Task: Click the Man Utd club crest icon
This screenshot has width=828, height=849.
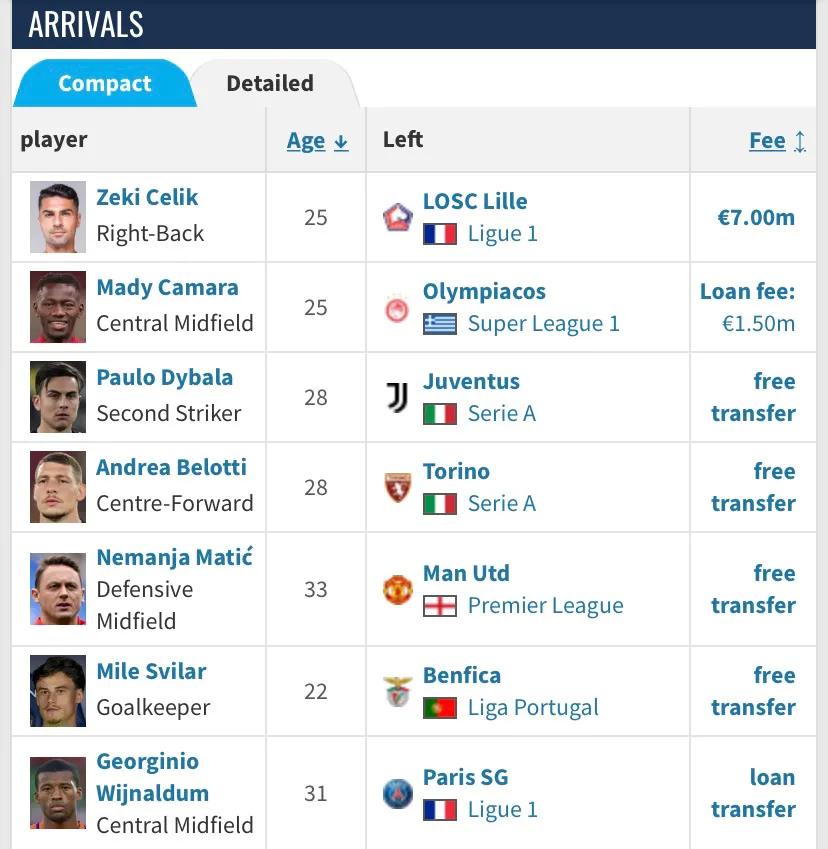Action: click(398, 589)
